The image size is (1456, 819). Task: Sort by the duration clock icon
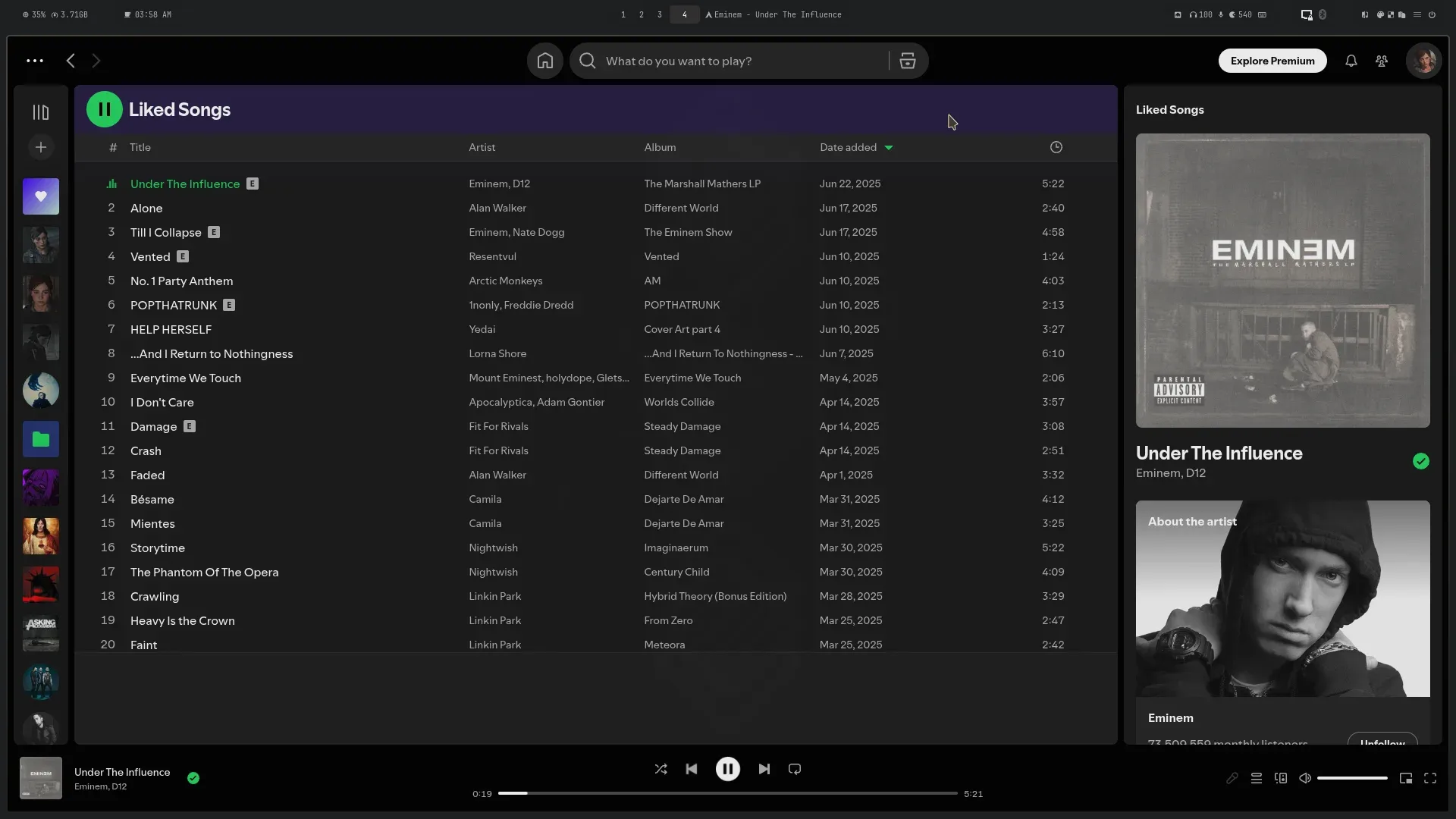[1056, 147]
